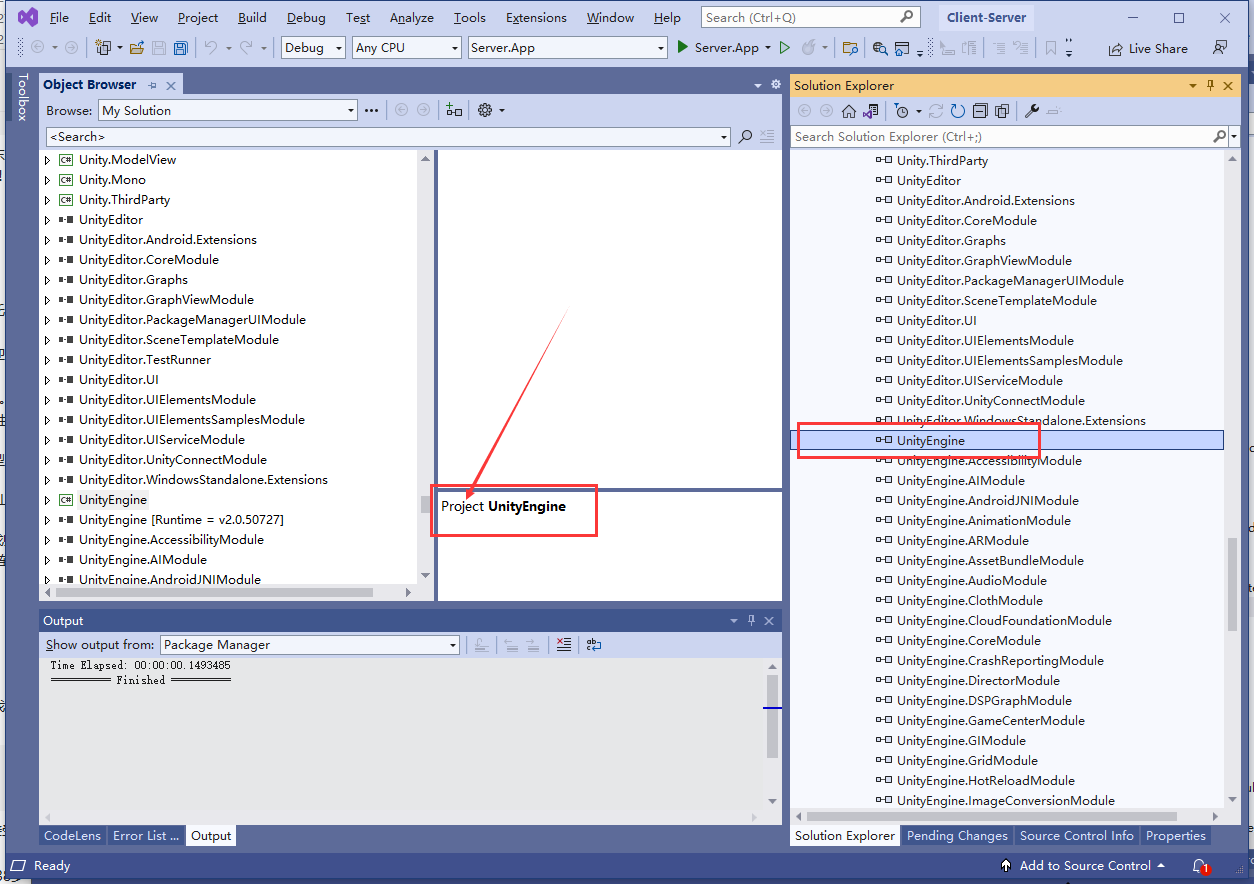Open the Analyze menu
This screenshot has height=884, width=1254.
coord(412,18)
